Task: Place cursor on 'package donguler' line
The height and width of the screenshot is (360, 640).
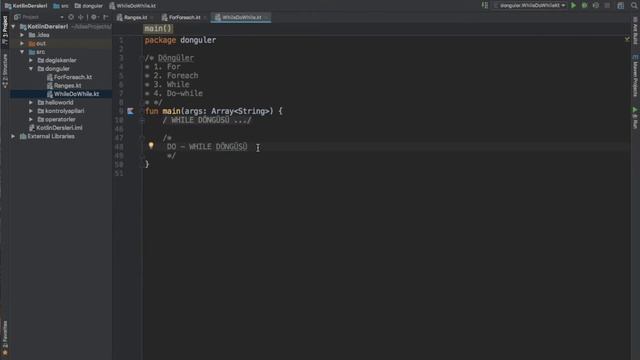Action: [180, 40]
